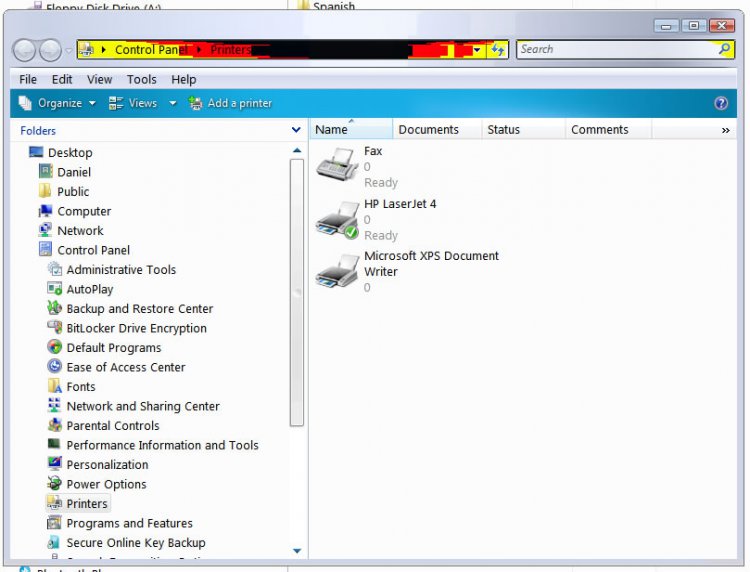
Task: Click HP LaserJet 4 name text
Action: (x=400, y=204)
